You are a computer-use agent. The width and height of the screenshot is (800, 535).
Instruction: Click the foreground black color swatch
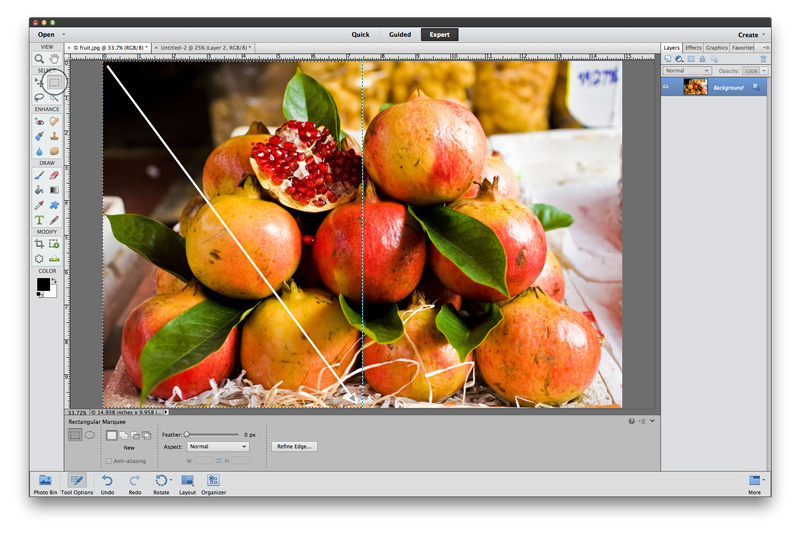coord(43,284)
